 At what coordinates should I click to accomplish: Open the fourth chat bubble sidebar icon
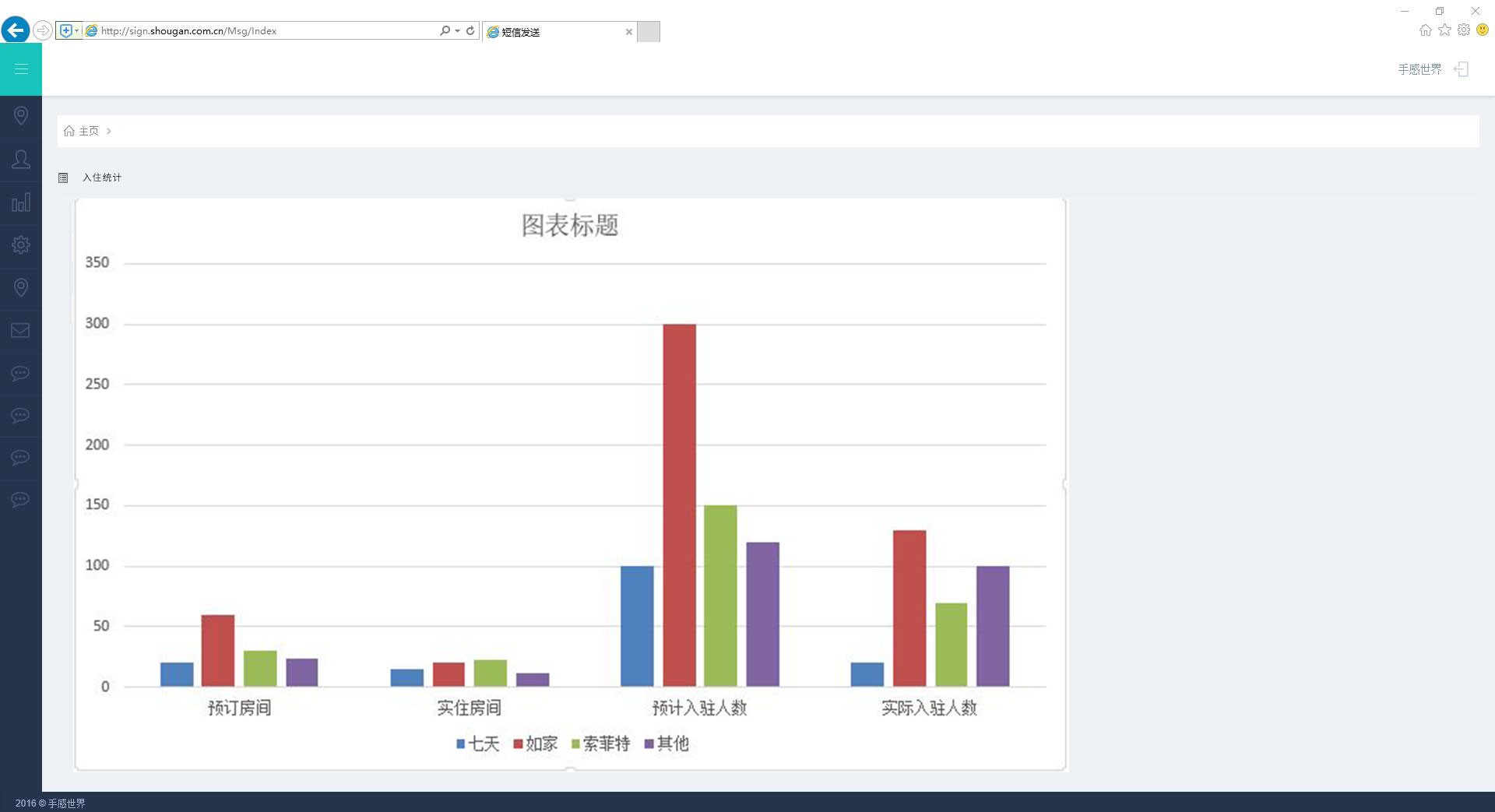(21, 499)
